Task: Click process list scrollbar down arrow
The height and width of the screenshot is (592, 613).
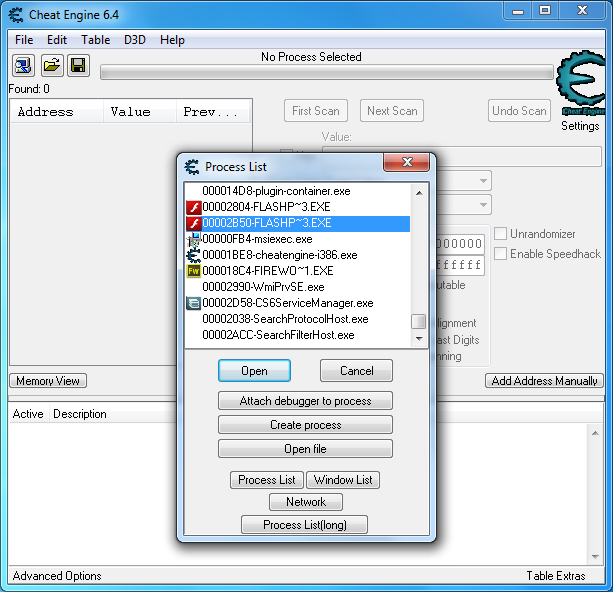Action: 419,338
